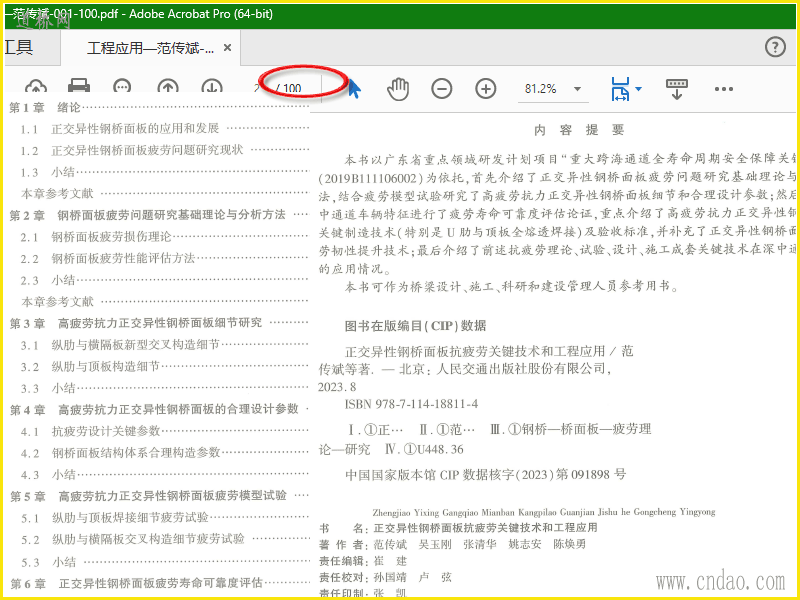The image size is (800, 600).
Task: Click entry 1.1 正交异性钢桥面板的应用和发展
Action: [x=164, y=129]
